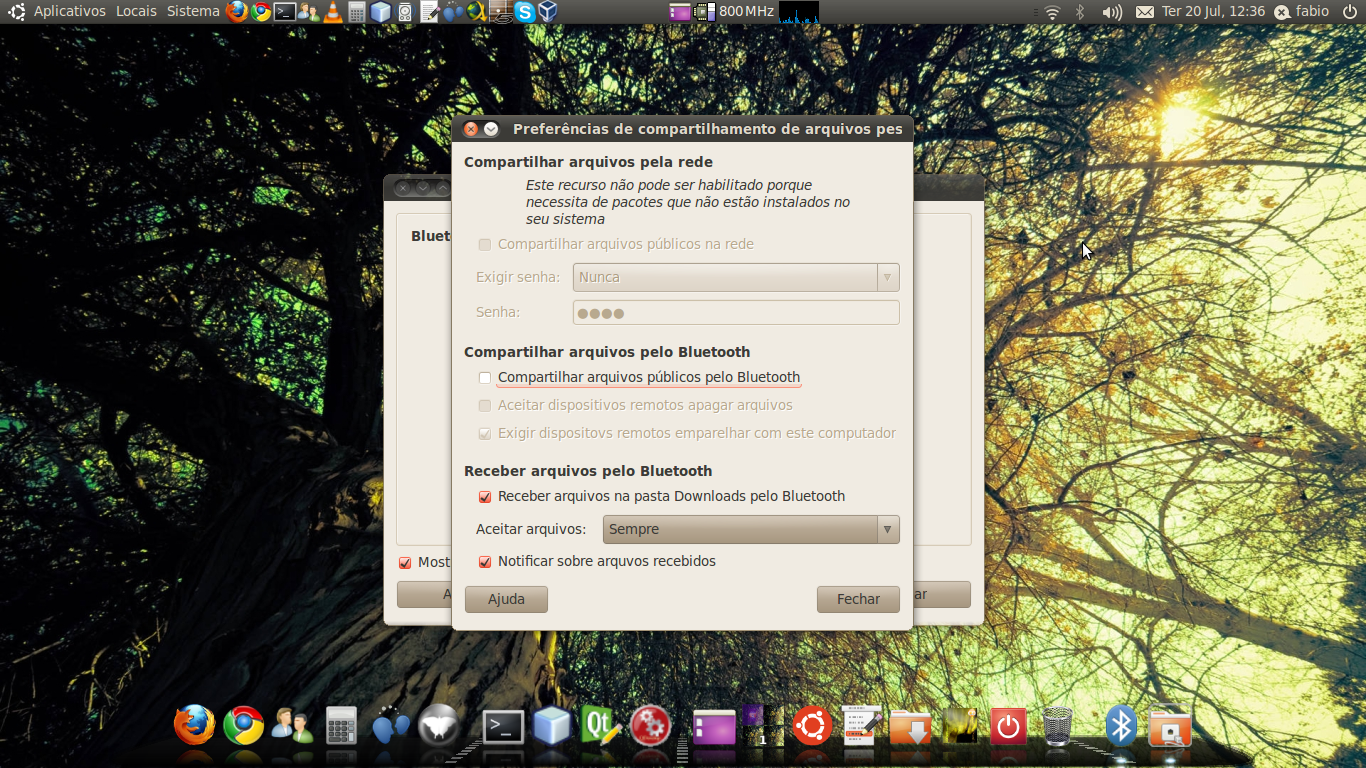Screen dimensions: 1366x768
Task: Click the Ajuda button
Action: point(506,599)
